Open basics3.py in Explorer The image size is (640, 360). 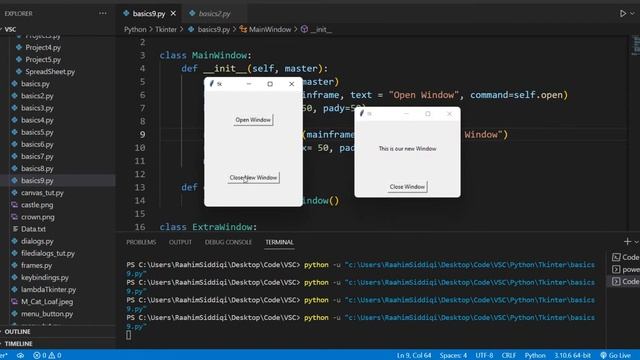(x=37, y=108)
